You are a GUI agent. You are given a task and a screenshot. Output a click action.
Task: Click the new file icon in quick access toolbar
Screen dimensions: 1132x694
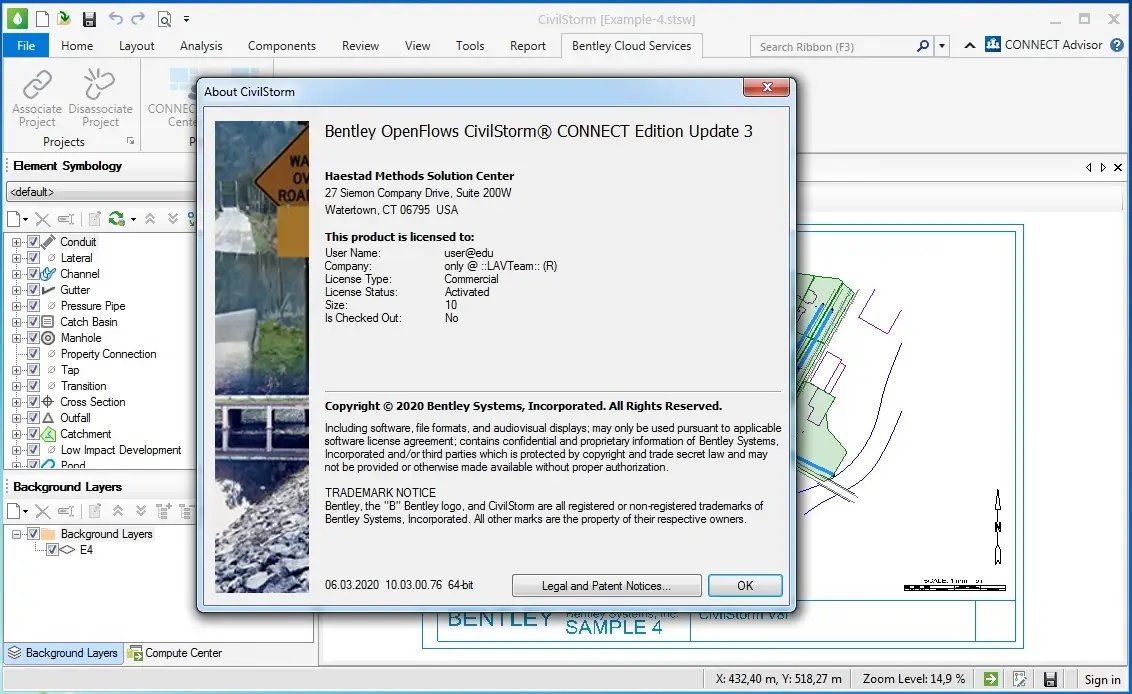tap(43, 19)
